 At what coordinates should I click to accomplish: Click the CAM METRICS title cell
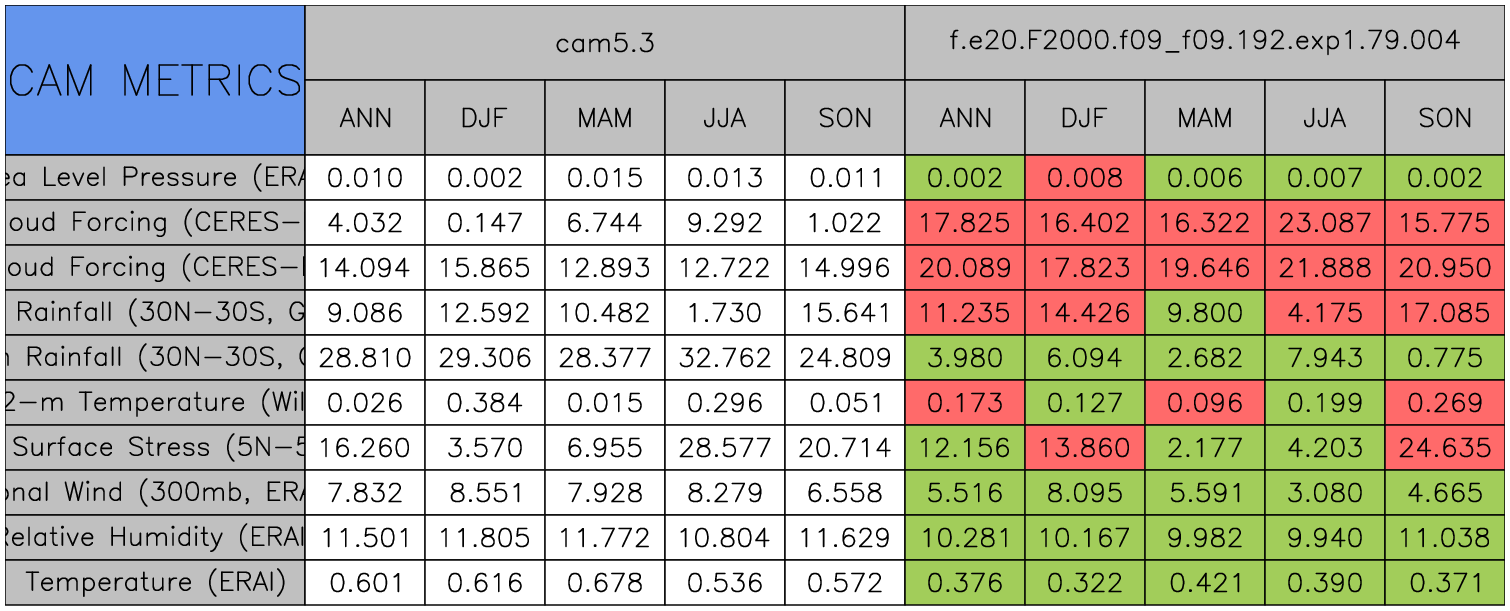[x=155, y=80]
